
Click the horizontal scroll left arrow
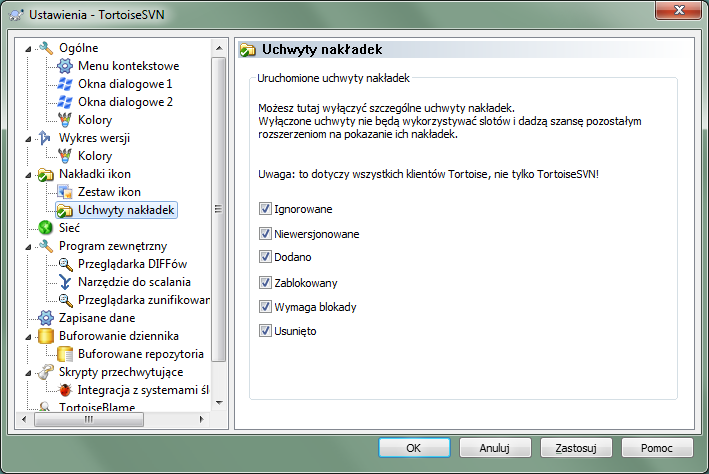click(24, 419)
